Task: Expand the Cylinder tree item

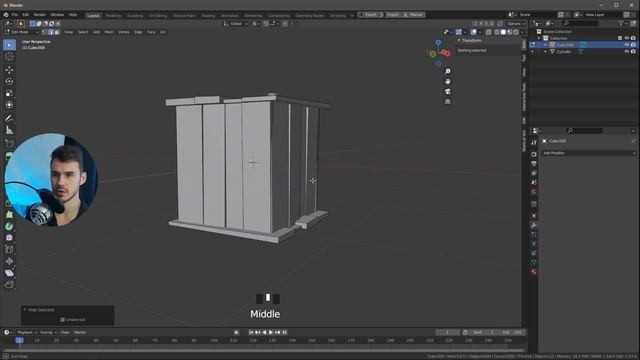Action: pos(545,52)
